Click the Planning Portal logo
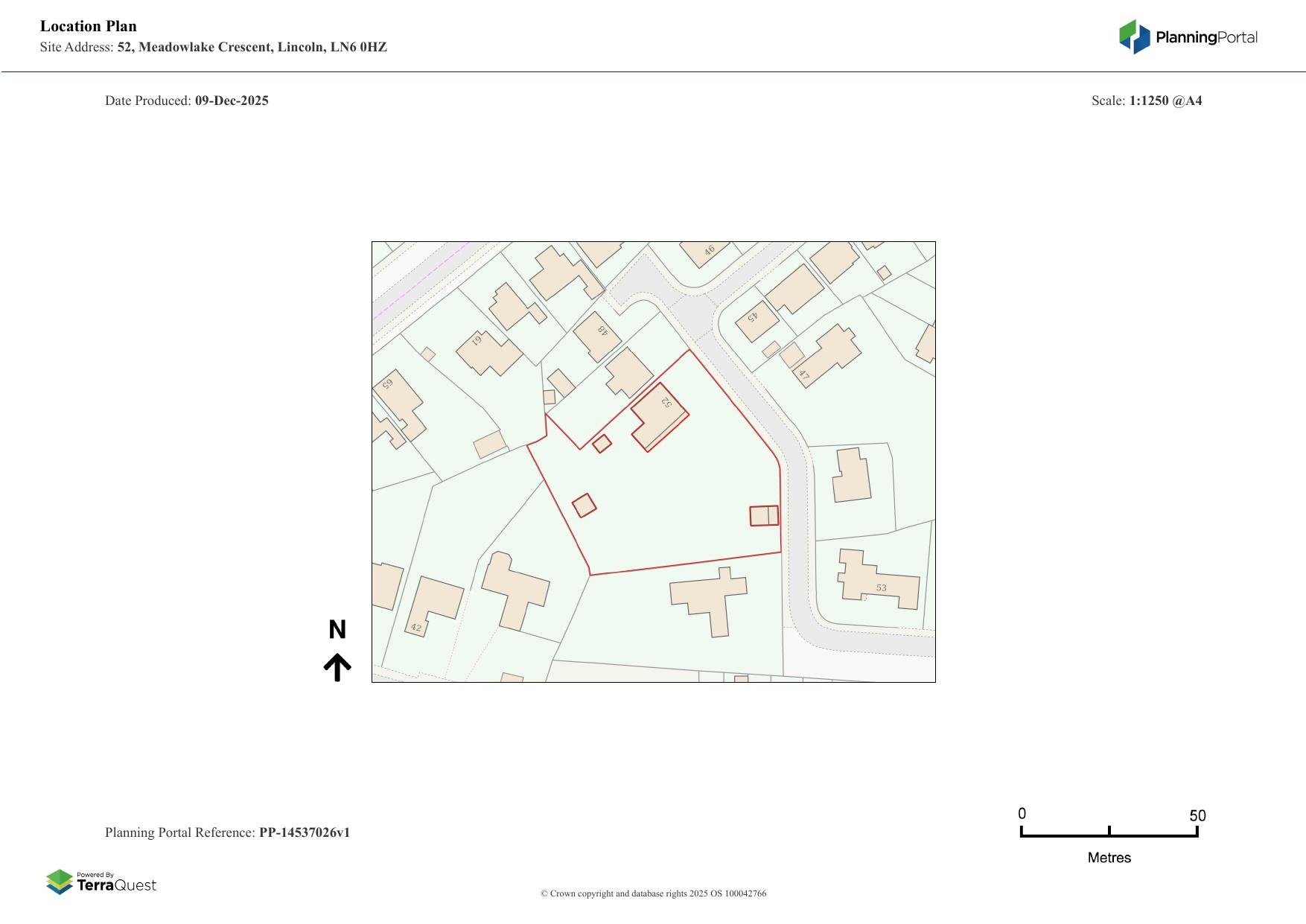The image size is (1306, 924). pyautogui.click(x=1188, y=37)
